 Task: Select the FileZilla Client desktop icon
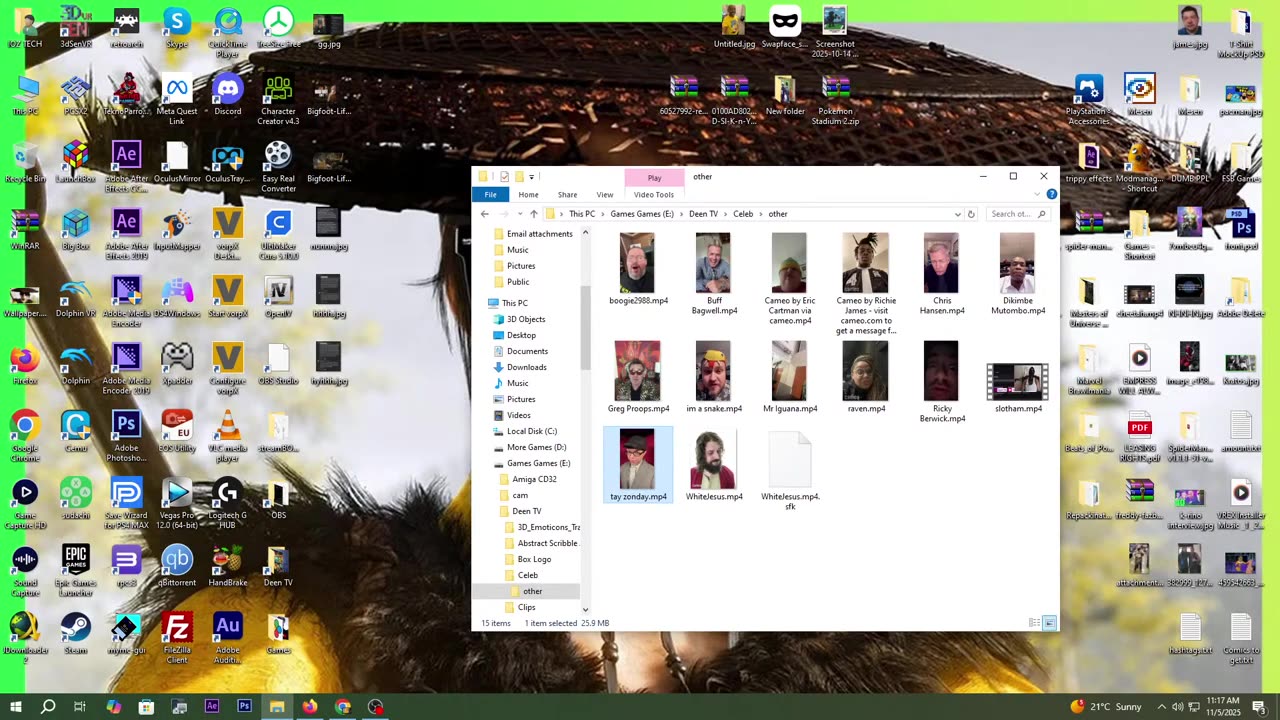[x=177, y=639]
